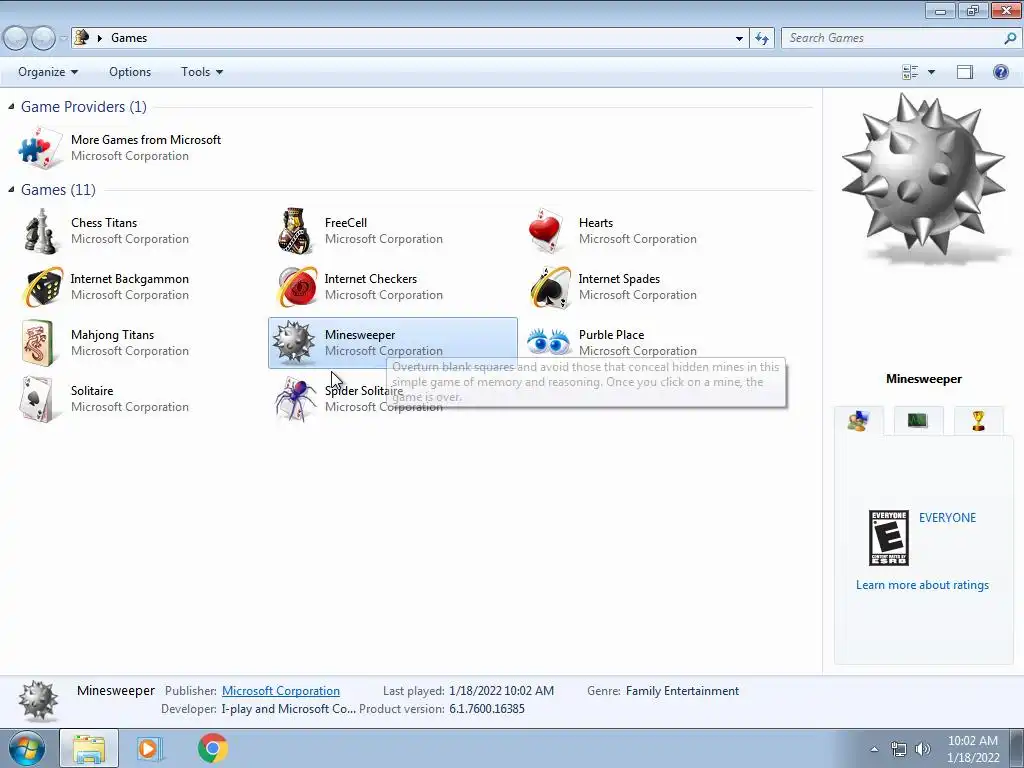Click the volume speaker tray icon
The image size is (1024, 768).
(923, 749)
